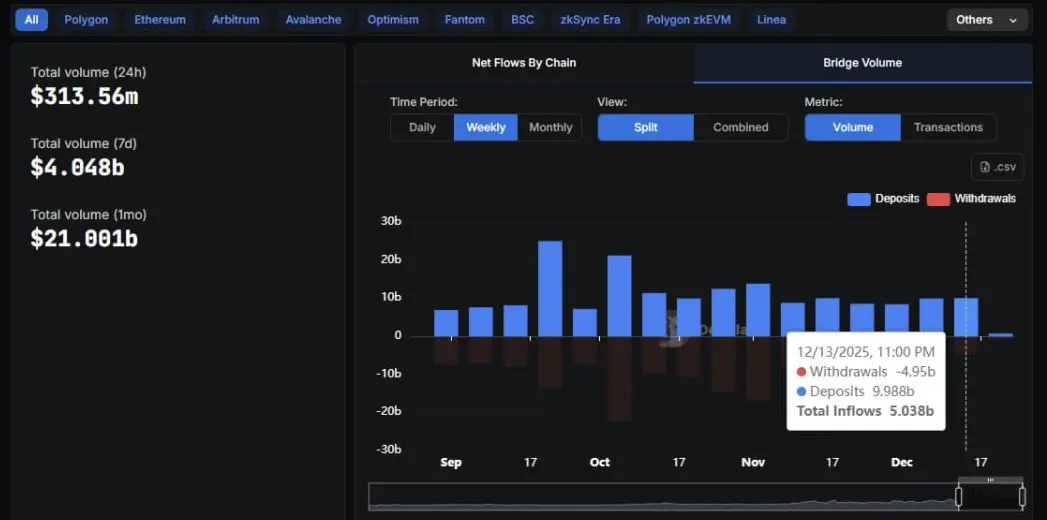Filter by Linea chain
Screen dimensions: 1047x520
click(x=771, y=19)
